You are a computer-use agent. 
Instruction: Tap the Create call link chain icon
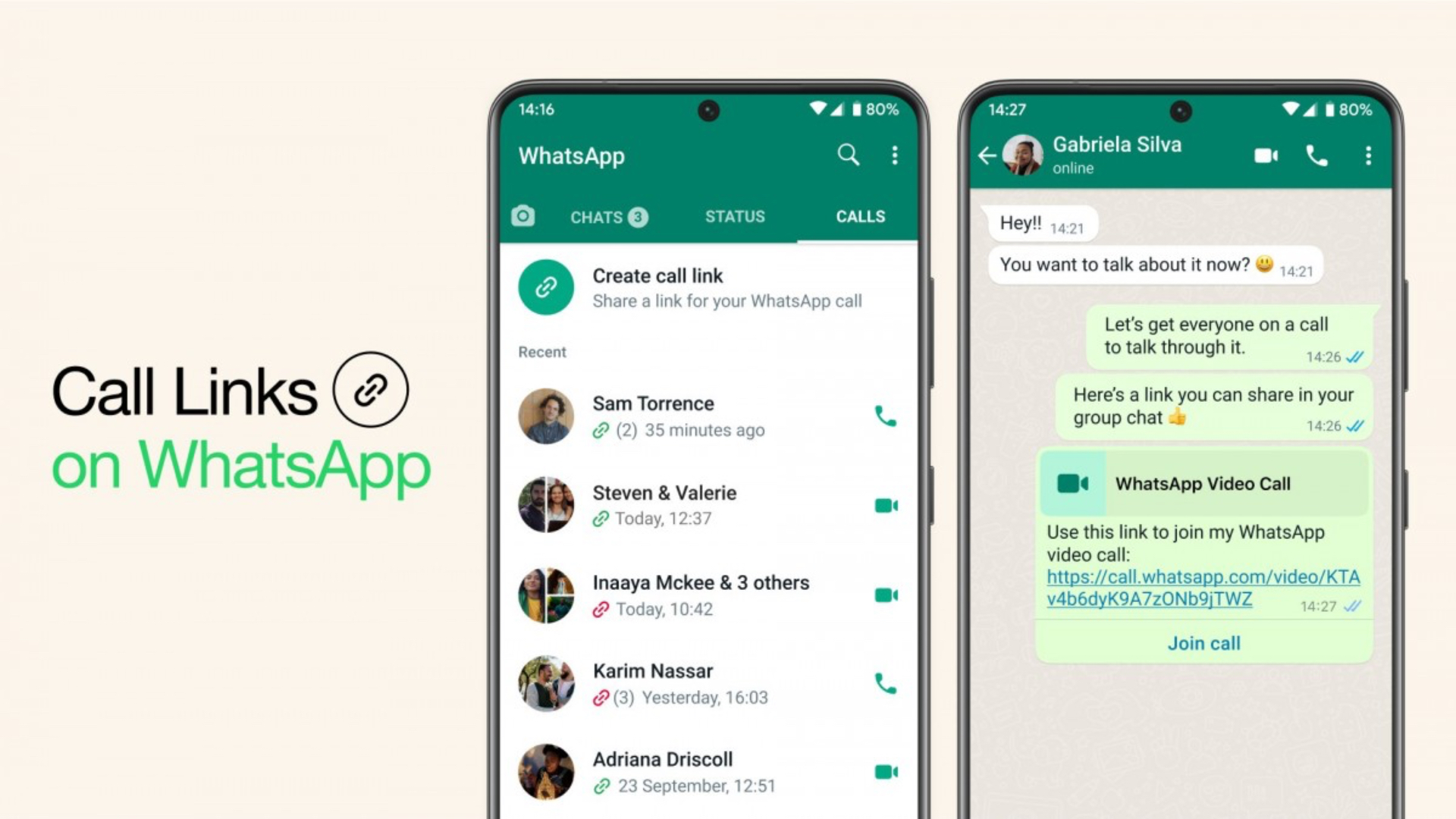pyautogui.click(x=545, y=286)
